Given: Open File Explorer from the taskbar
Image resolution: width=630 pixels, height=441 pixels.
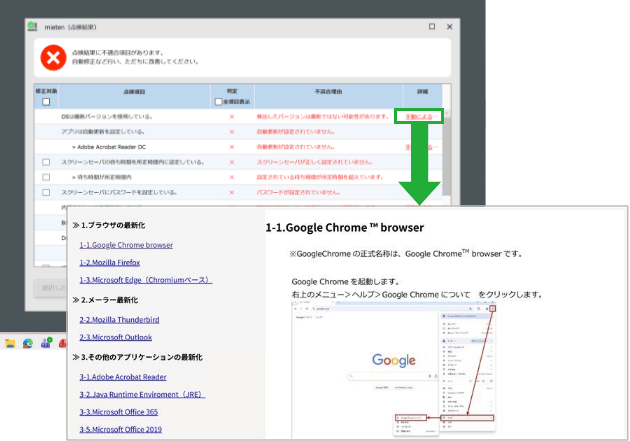Looking at the screenshot, I should pos(10,343).
